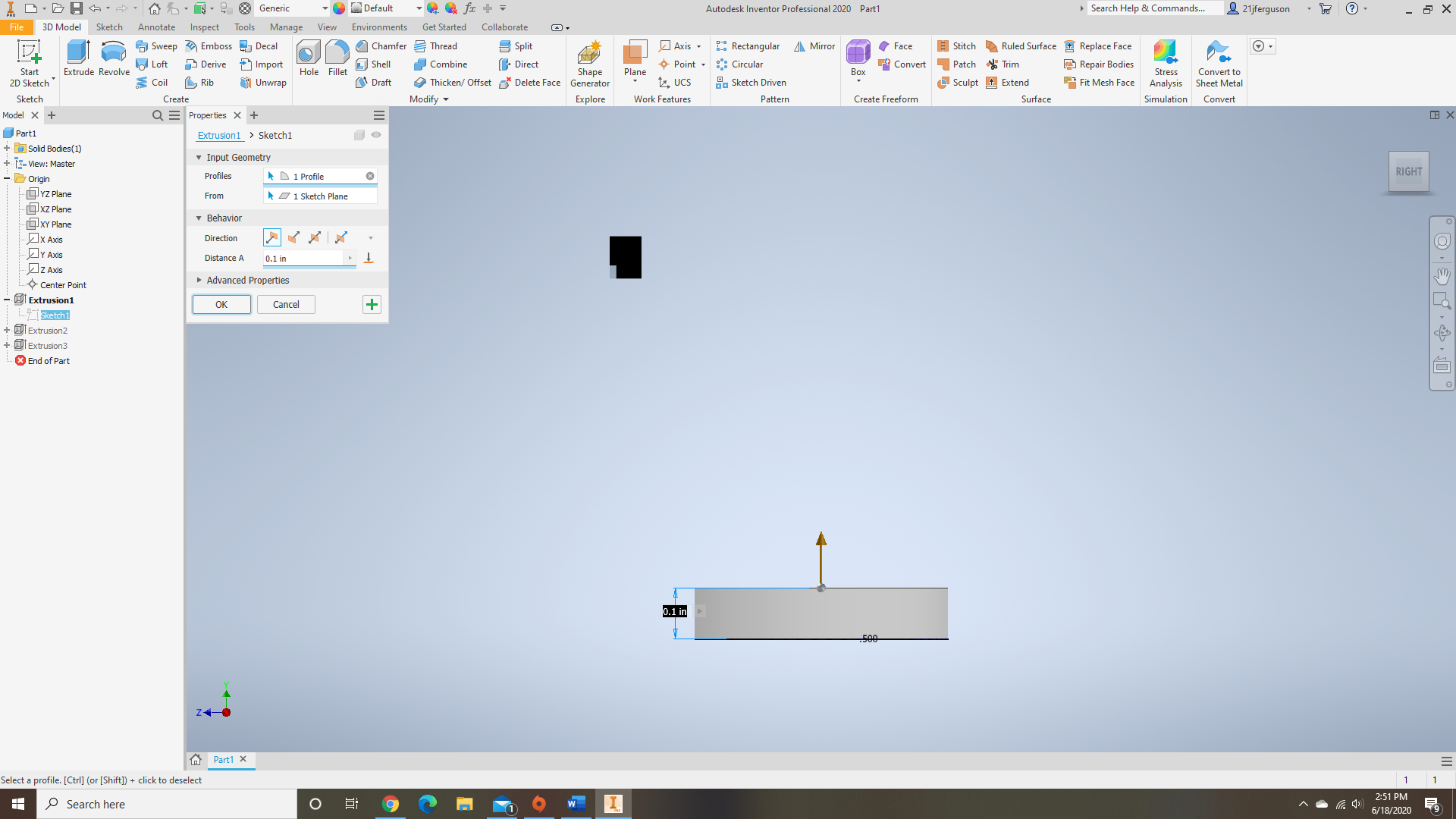Open Shape Generator
This screenshot has width=1456, height=819.
tap(590, 64)
